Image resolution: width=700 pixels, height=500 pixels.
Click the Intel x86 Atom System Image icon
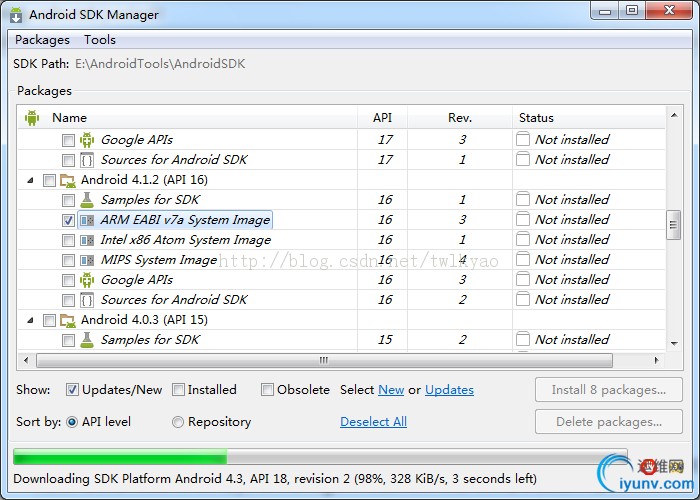87,240
